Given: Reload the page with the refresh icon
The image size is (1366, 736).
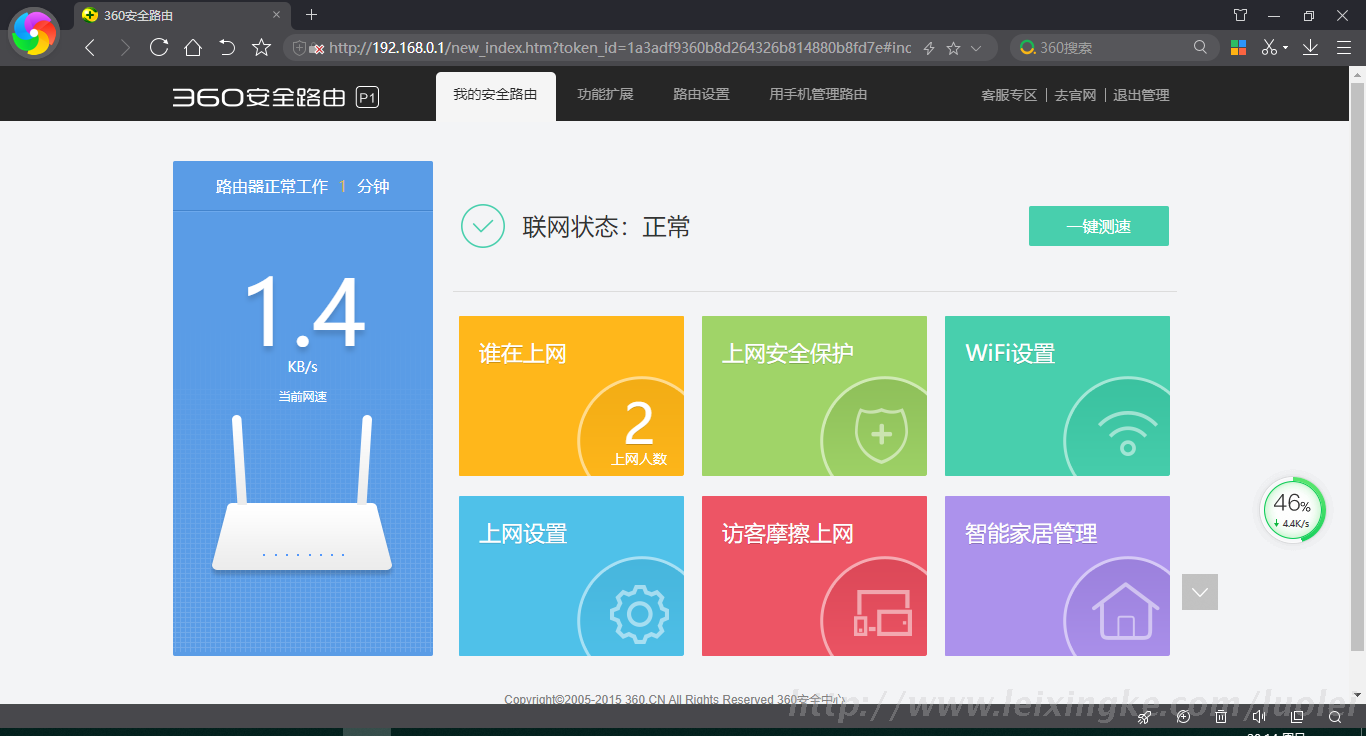Looking at the screenshot, I should (158, 47).
